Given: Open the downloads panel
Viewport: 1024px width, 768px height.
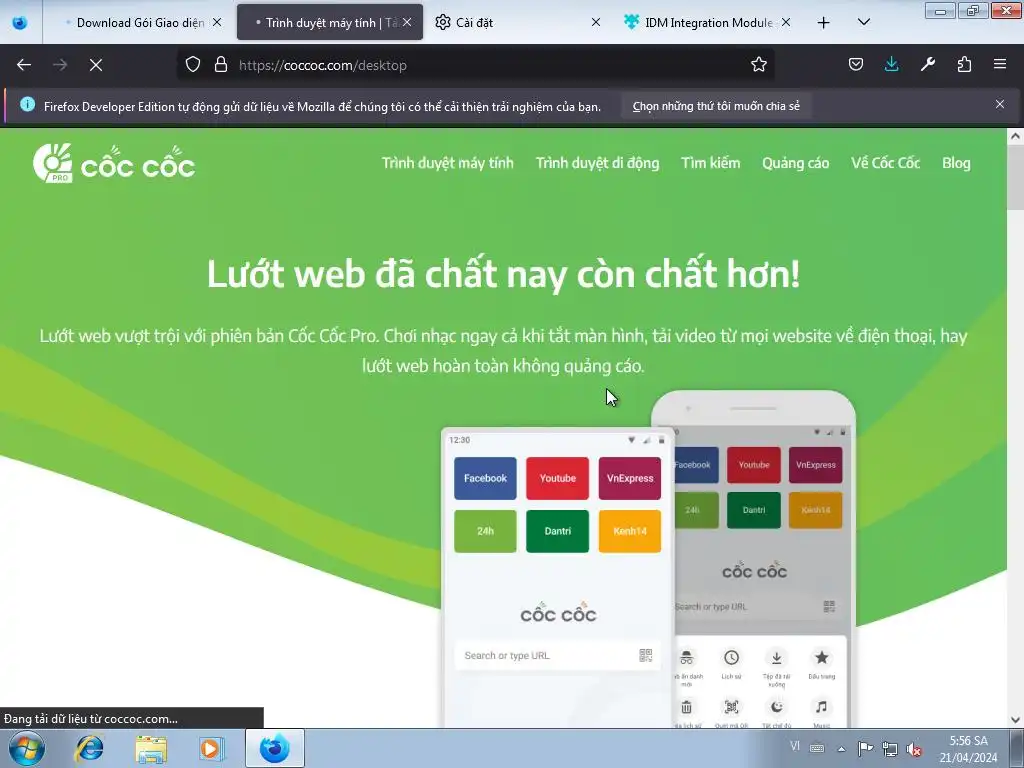Looking at the screenshot, I should click(x=891, y=64).
